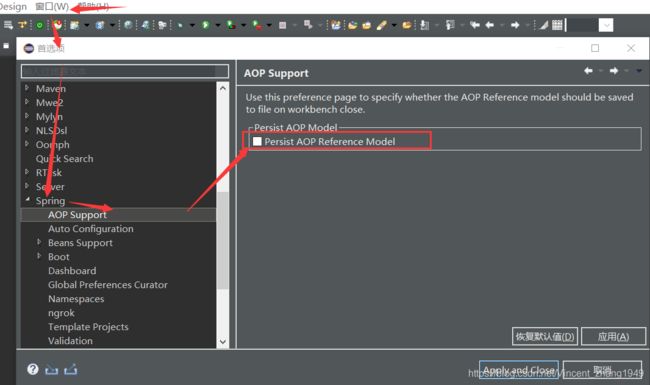Open the AOP Support page view menu arrow
This screenshot has height=385, width=650.
pos(639,71)
